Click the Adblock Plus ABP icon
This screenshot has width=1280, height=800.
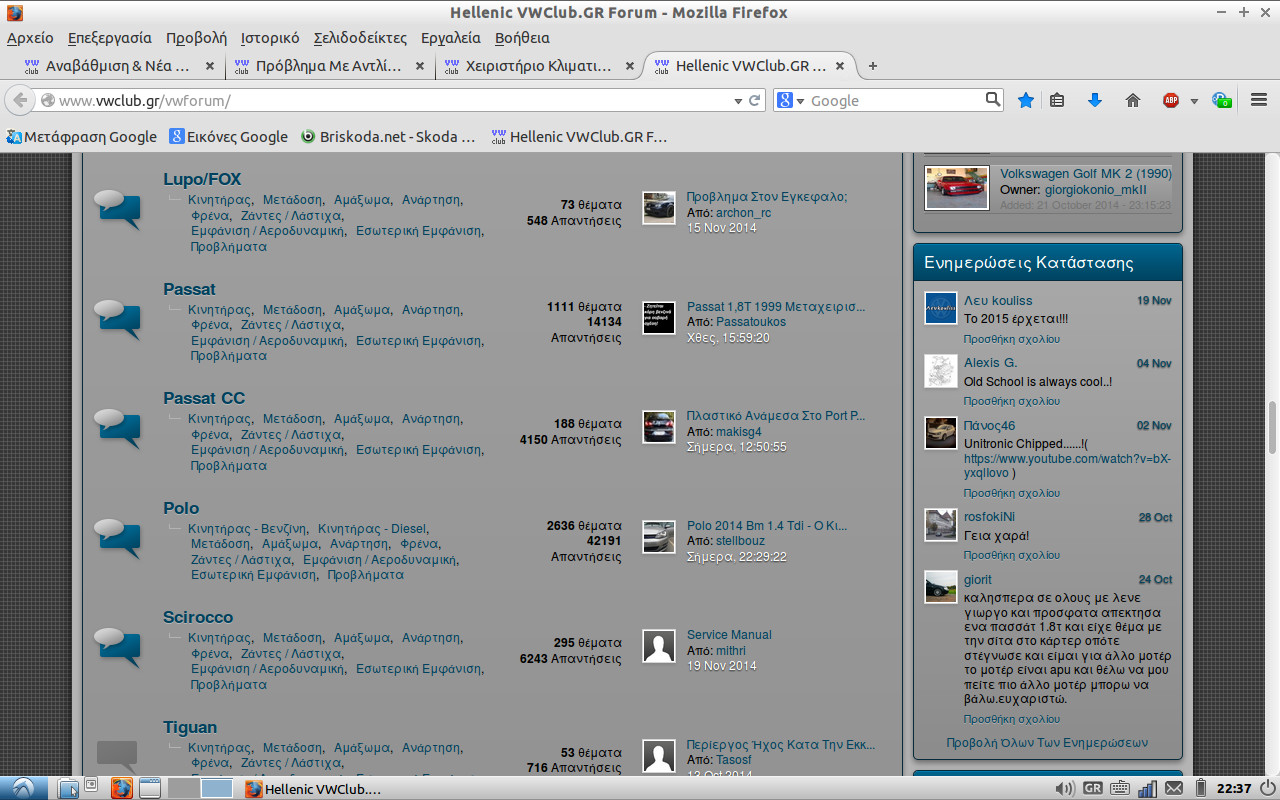click(x=1171, y=100)
